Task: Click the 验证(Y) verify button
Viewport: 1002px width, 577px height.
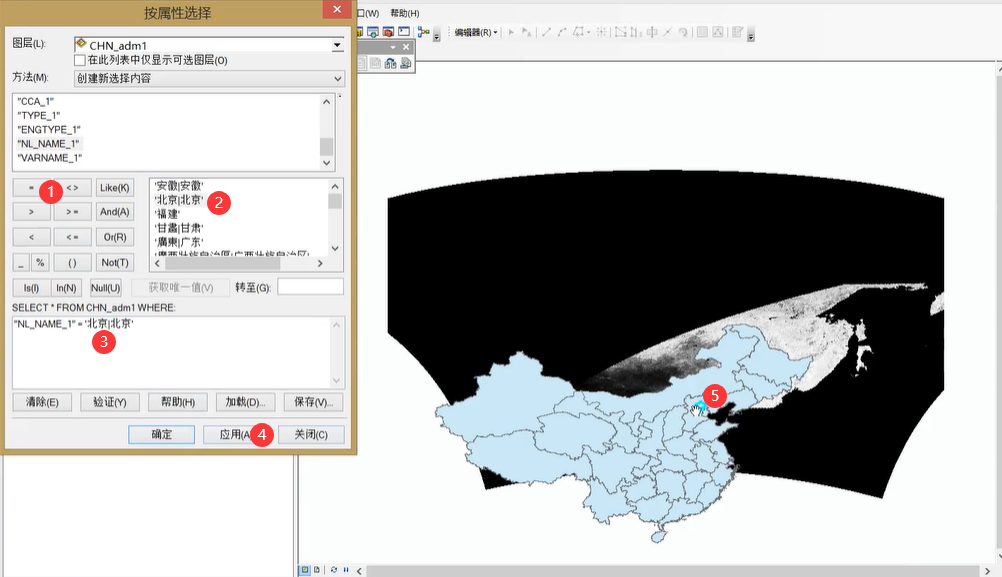Action: point(110,402)
